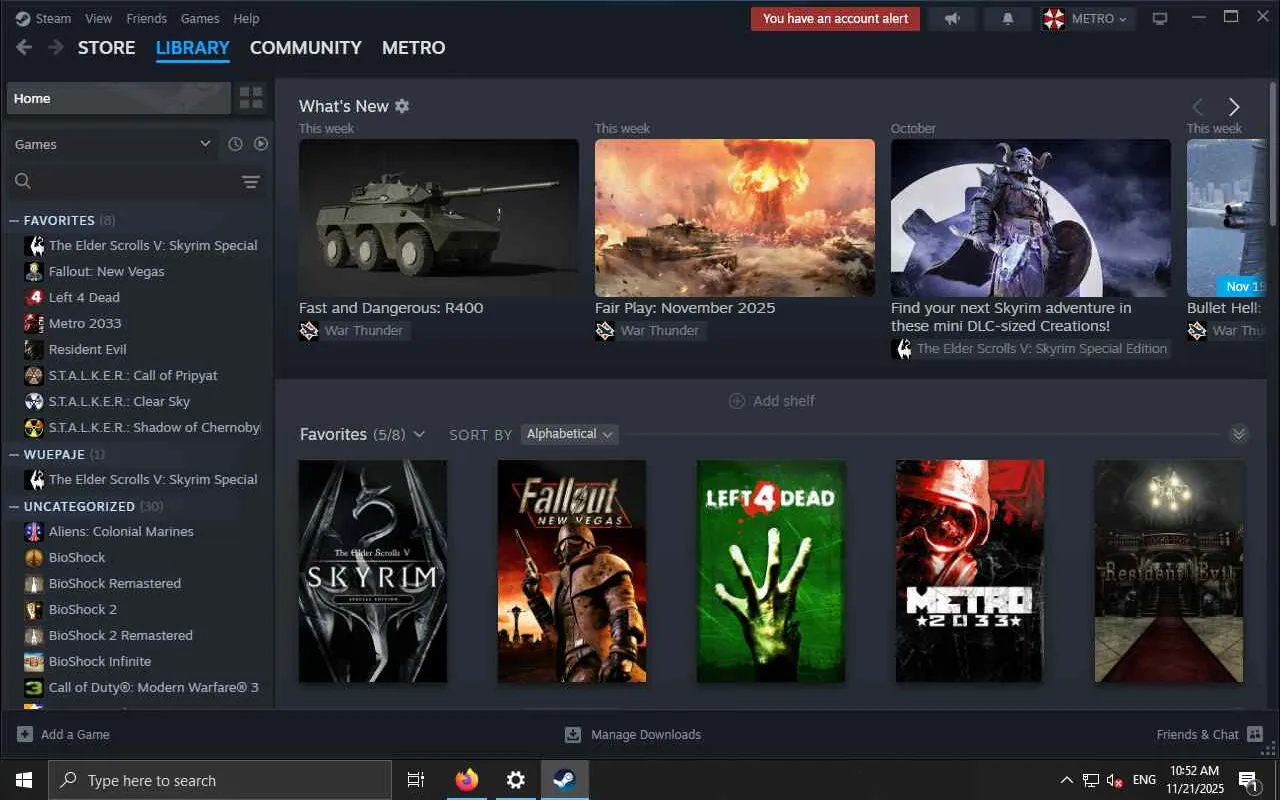This screenshot has width=1280, height=800.
Task: Switch library to grid collections view
Action: coord(251,98)
